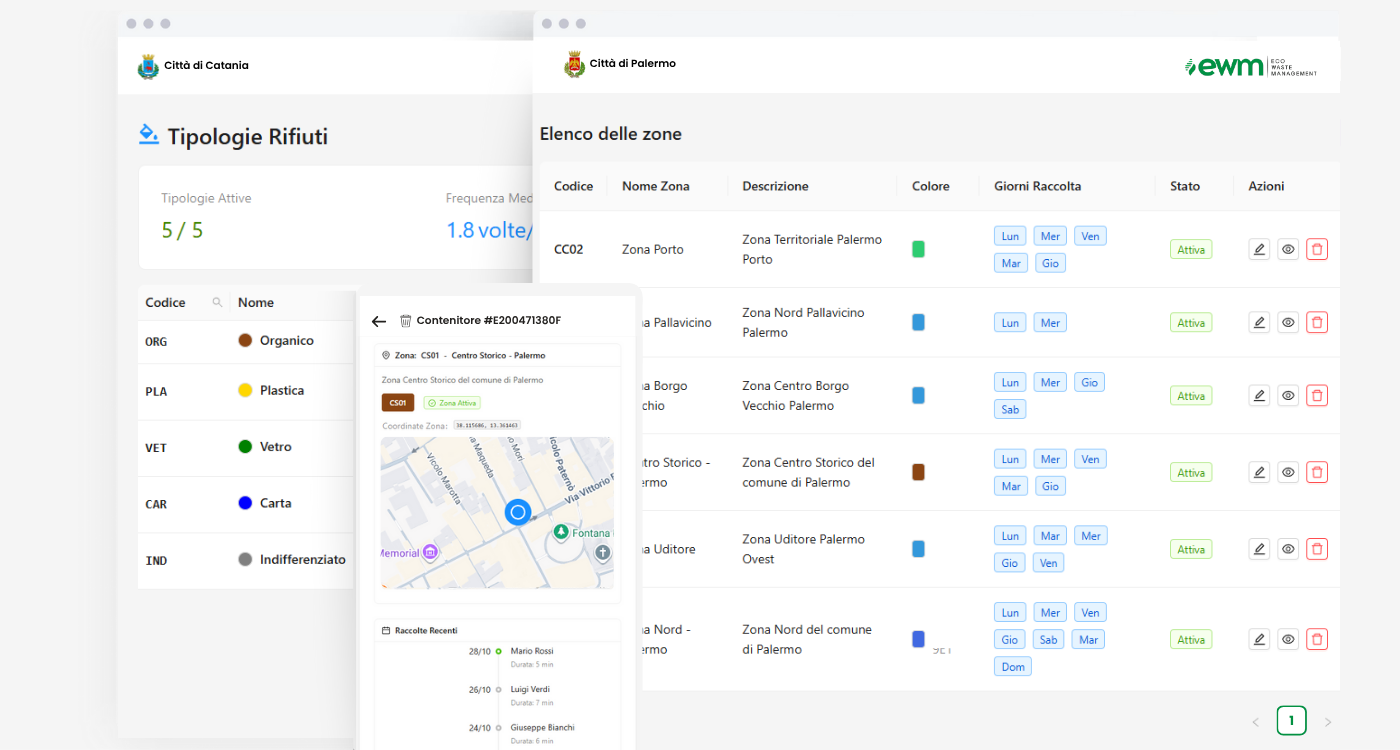
Task: Toggle view for Zona Nord Pallavicino row
Action: [x=1288, y=322]
